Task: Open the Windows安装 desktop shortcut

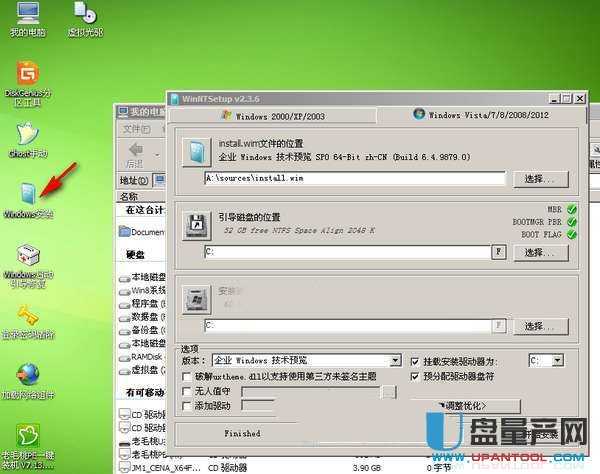Action: (x=26, y=196)
